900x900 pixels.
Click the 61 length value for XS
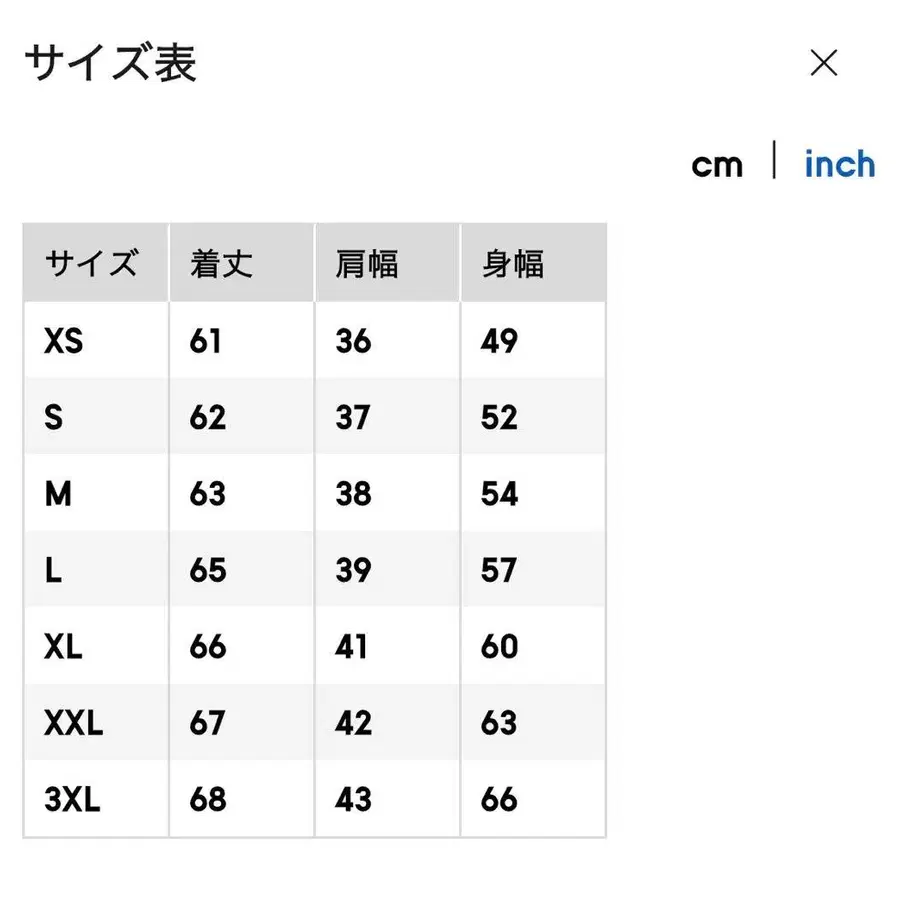206,340
